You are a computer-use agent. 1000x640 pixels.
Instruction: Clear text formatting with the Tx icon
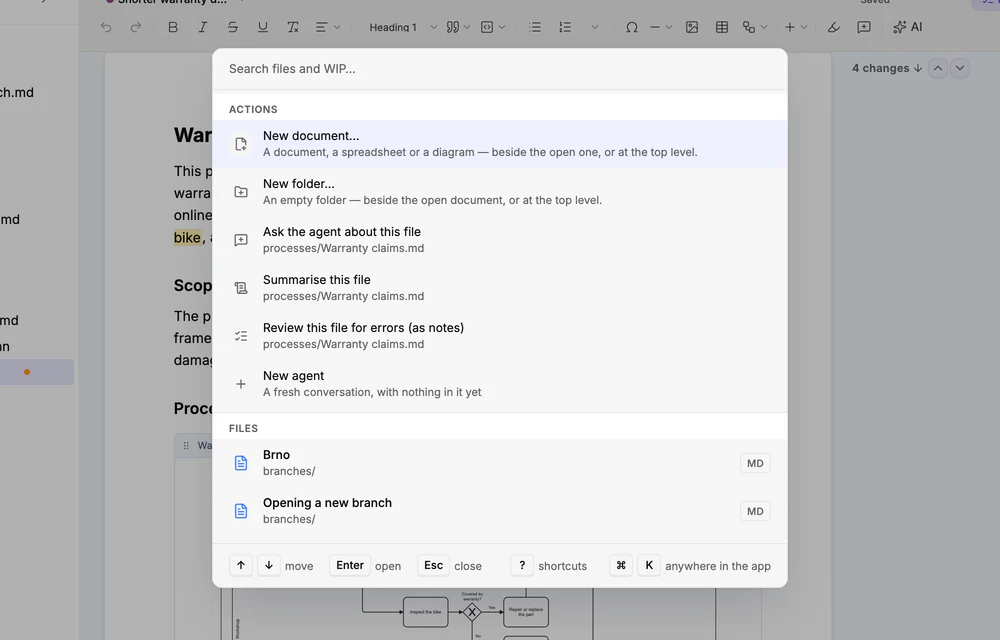point(293,27)
